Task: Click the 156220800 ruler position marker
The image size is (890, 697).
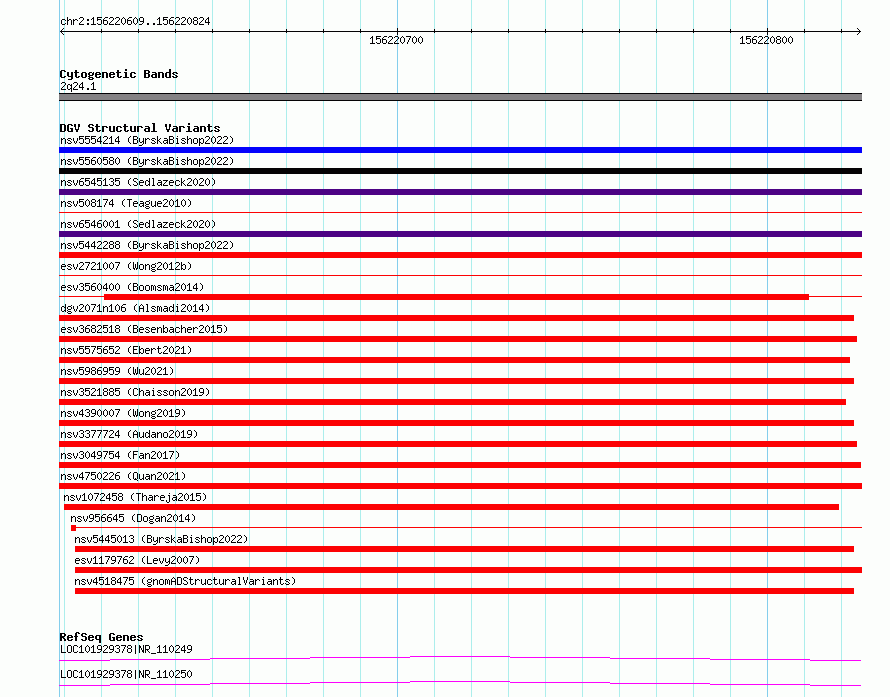Action: pyautogui.click(x=766, y=40)
